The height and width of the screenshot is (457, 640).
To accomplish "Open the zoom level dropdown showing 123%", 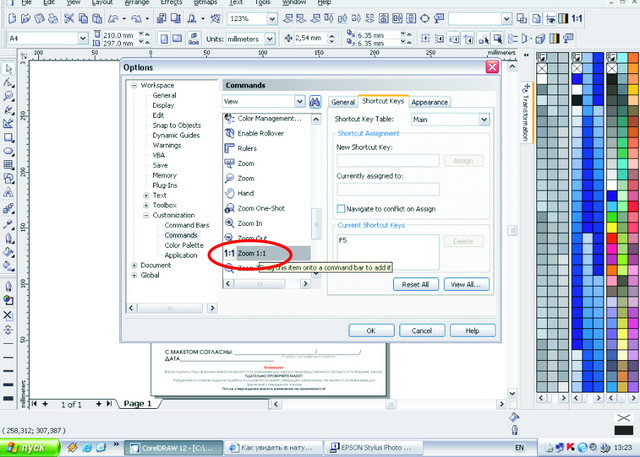I will (272, 18).
